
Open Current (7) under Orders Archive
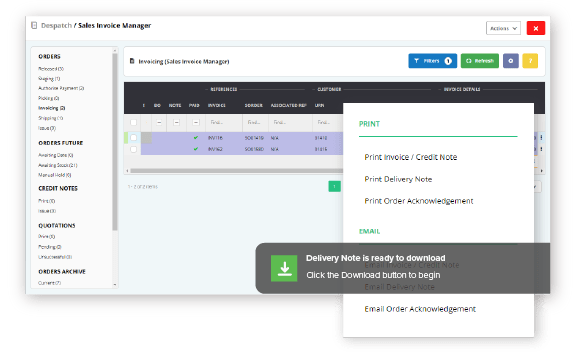click(x=50, y=283)
